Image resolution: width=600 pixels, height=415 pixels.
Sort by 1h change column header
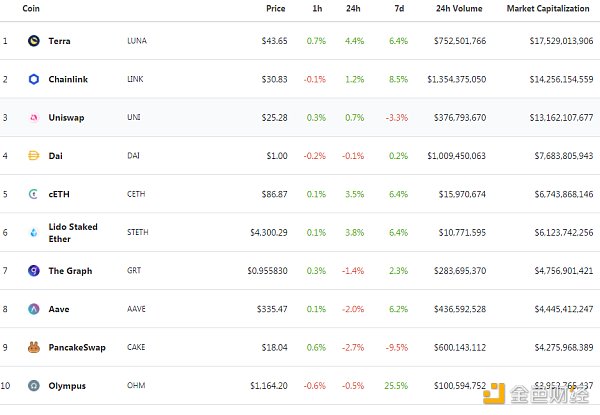pyautogui.click(x=319, y=9)
